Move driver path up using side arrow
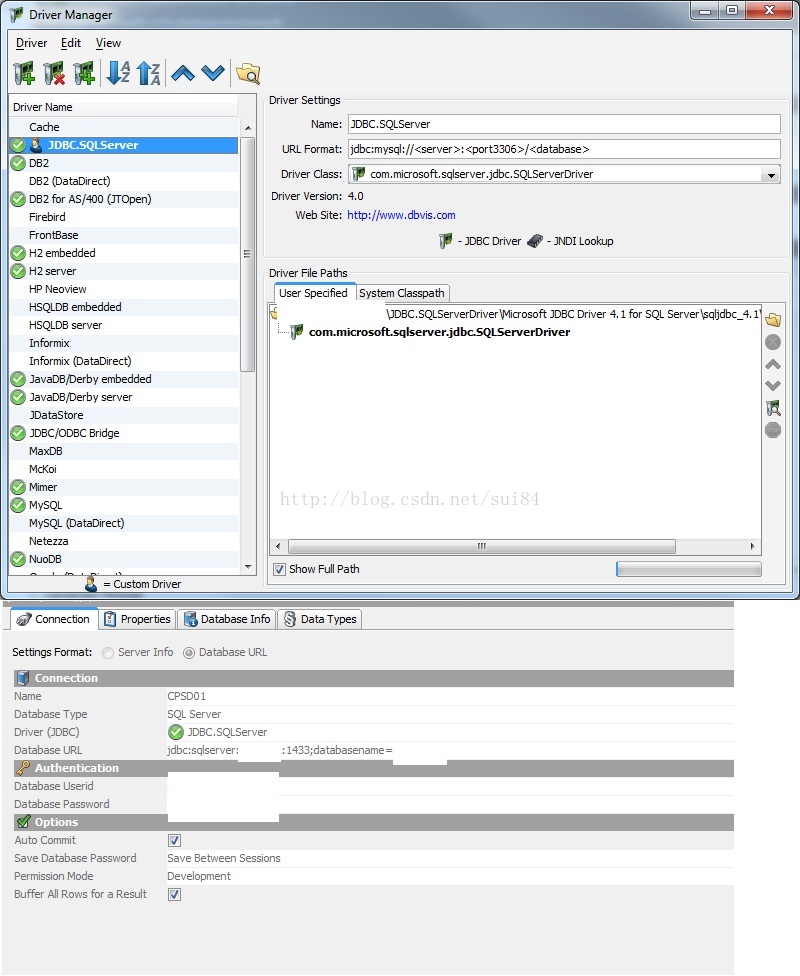 pos(773,364)
